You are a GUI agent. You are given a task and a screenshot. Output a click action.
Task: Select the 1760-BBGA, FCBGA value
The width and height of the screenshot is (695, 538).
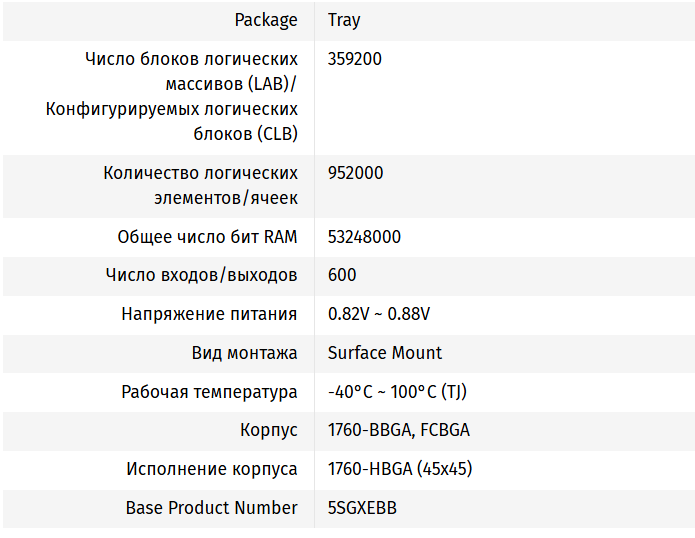399,430
